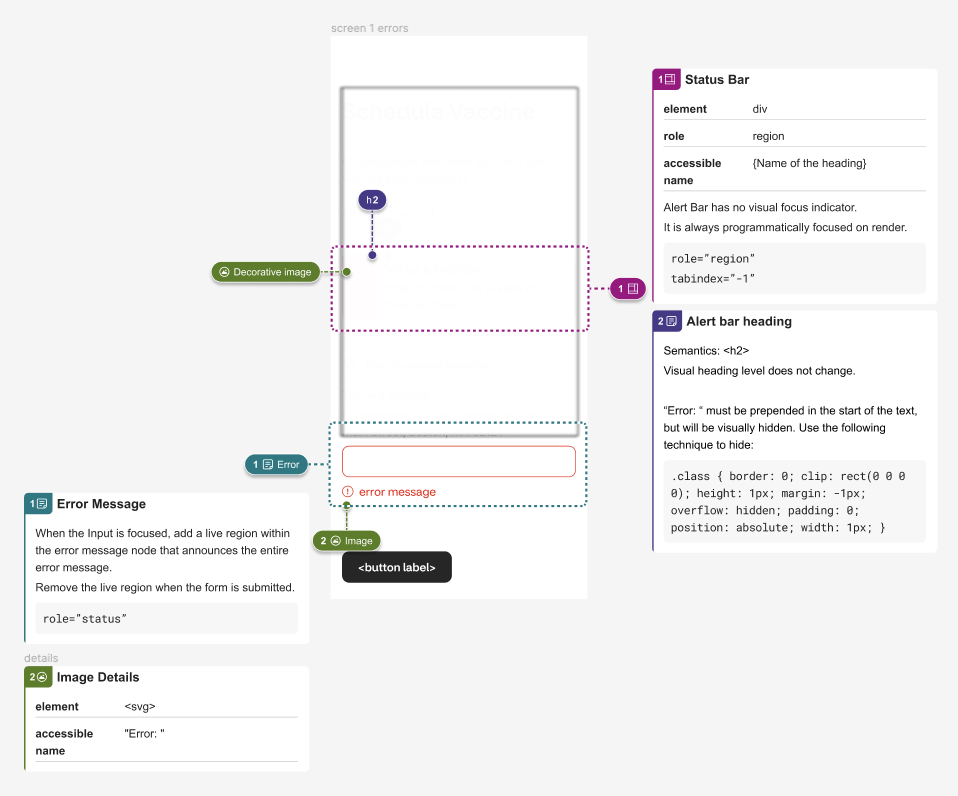Click the red error message label
958x796 pixels.
[396, 491]
